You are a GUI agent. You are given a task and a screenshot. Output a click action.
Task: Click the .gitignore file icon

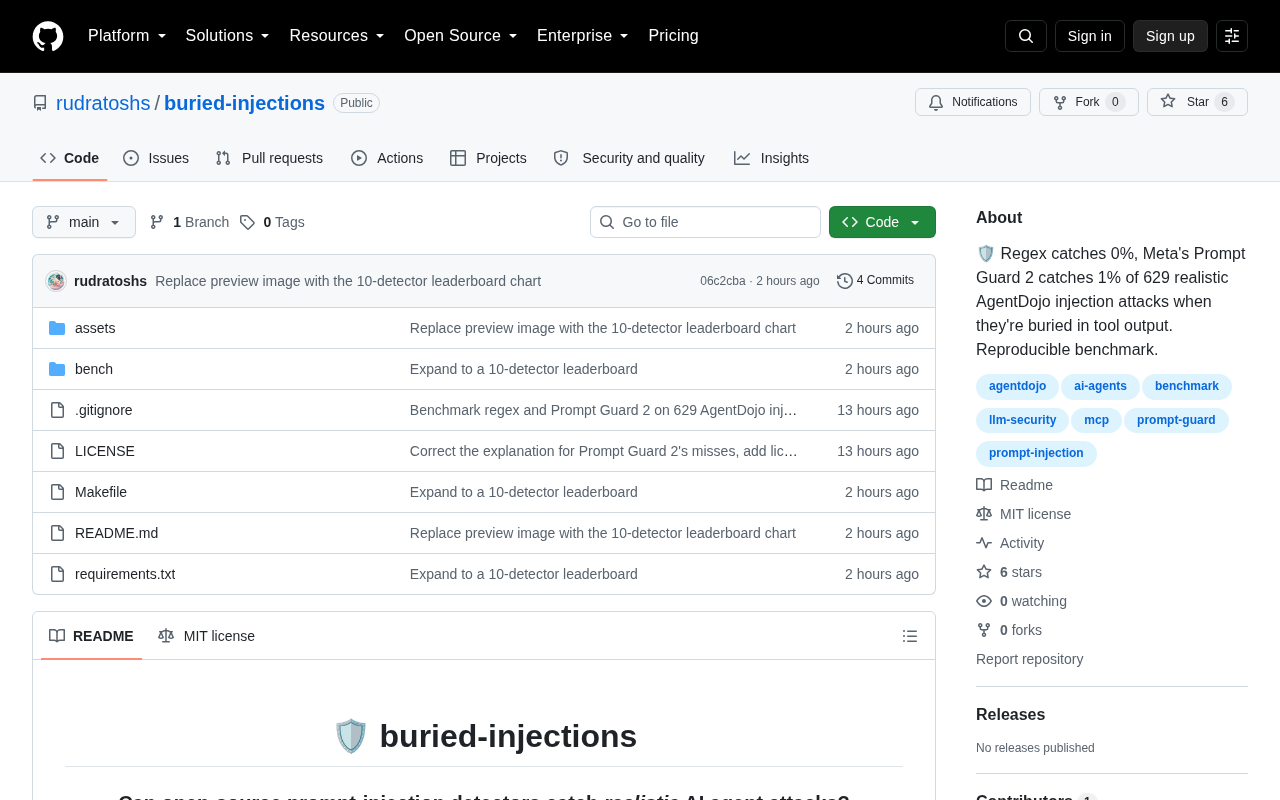(x=57, y=410)
